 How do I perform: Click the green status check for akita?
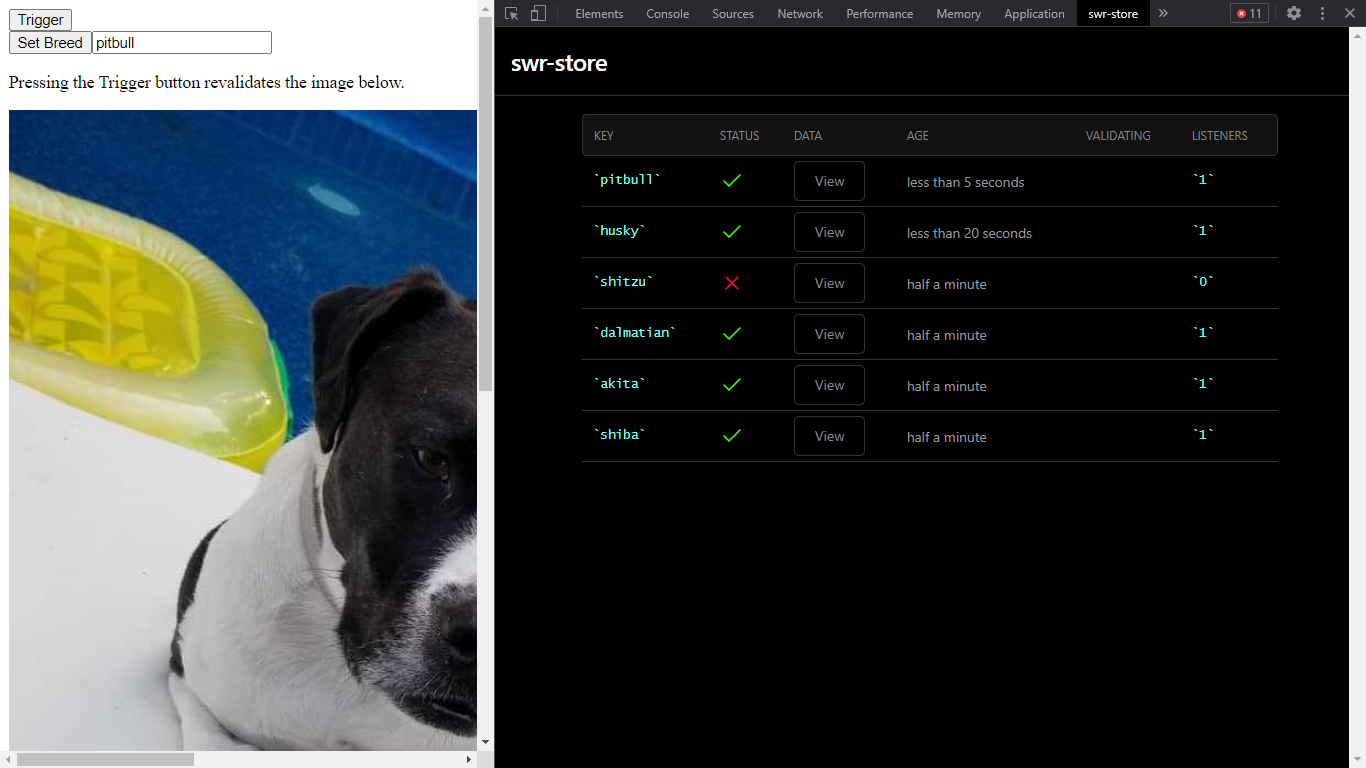731,384
